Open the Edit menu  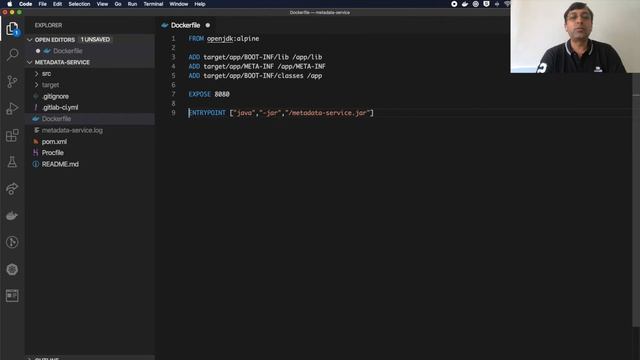click(58, 4)
